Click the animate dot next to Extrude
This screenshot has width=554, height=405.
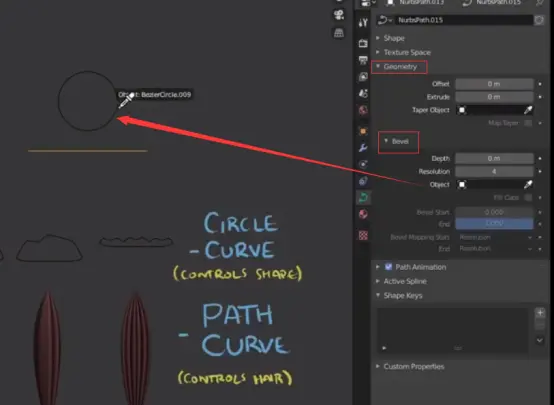coord(540,97)
